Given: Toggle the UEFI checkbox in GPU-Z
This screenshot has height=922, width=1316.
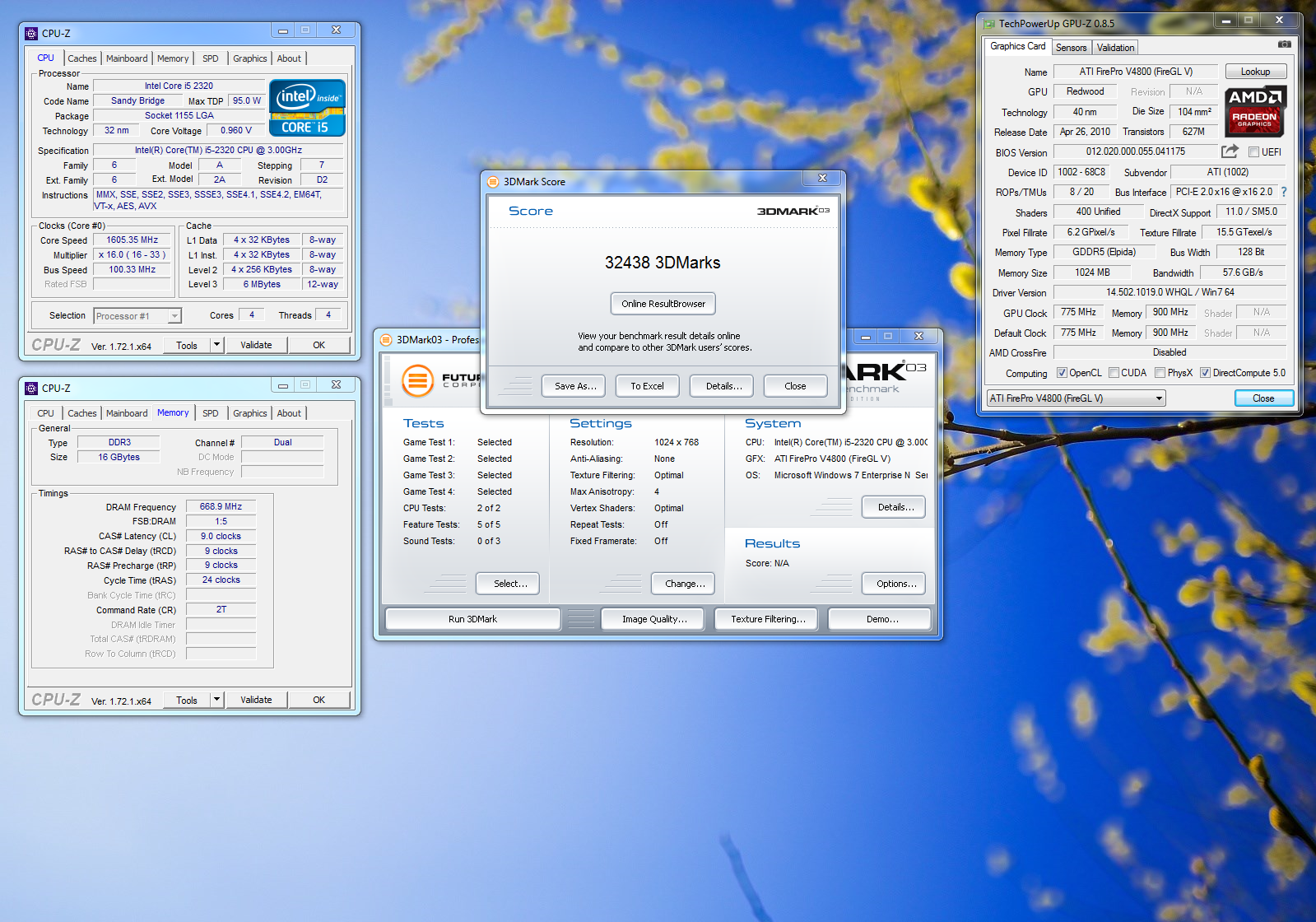Looking at the screenshot, I should coord(1253,152).
